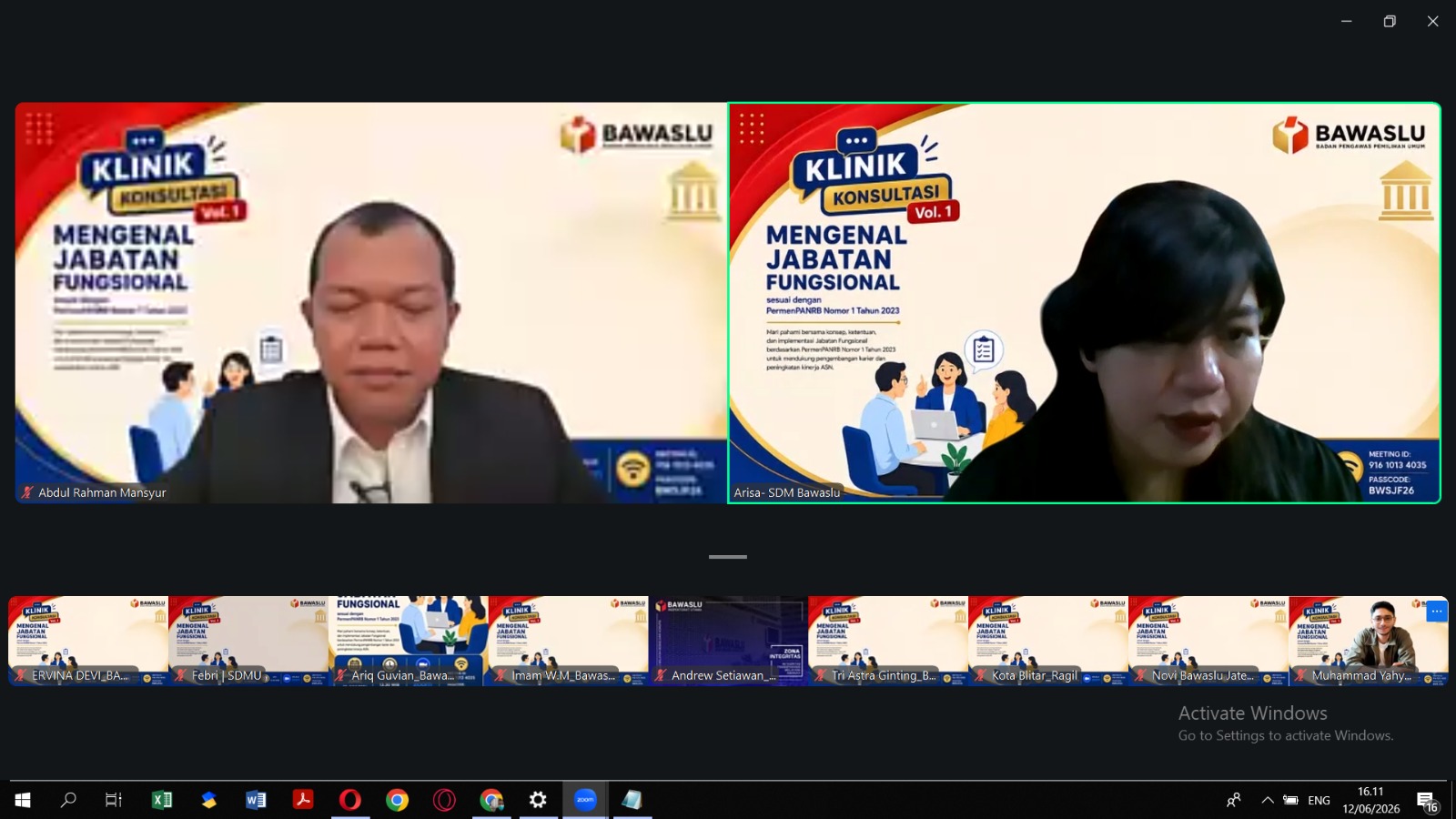Open the Opera icon beside Adobe Acrobat
1456x819 pixels.
[350, 800]
